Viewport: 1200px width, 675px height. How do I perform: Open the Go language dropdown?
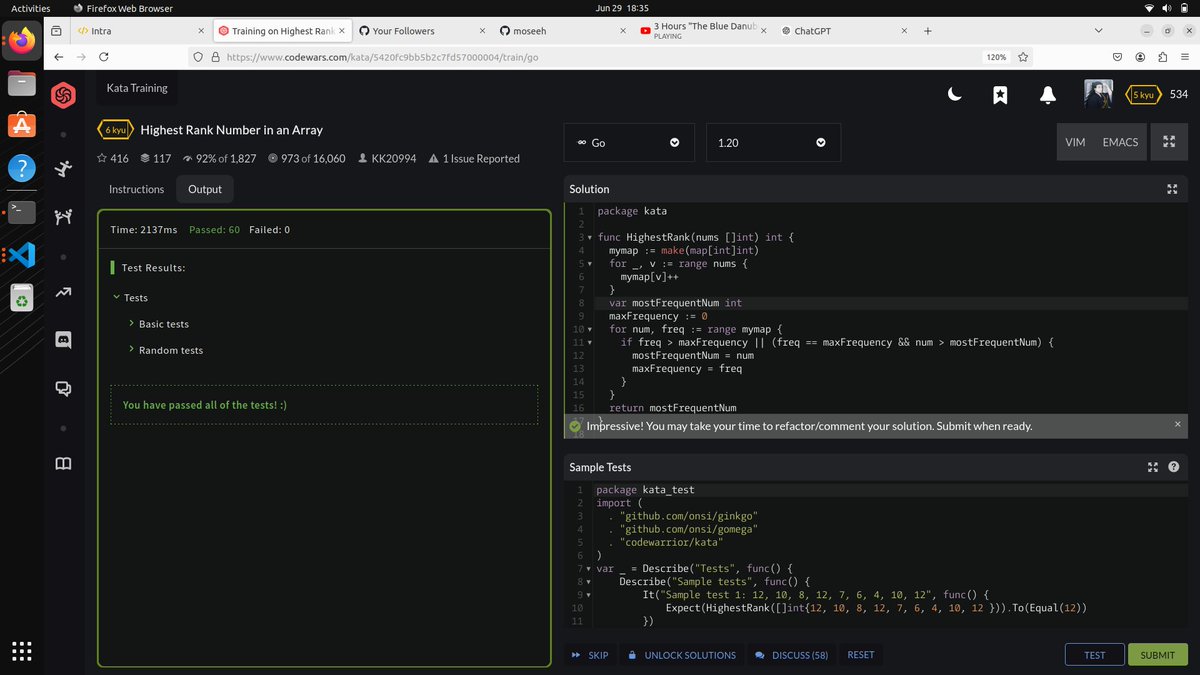click(x=628, y=142)
